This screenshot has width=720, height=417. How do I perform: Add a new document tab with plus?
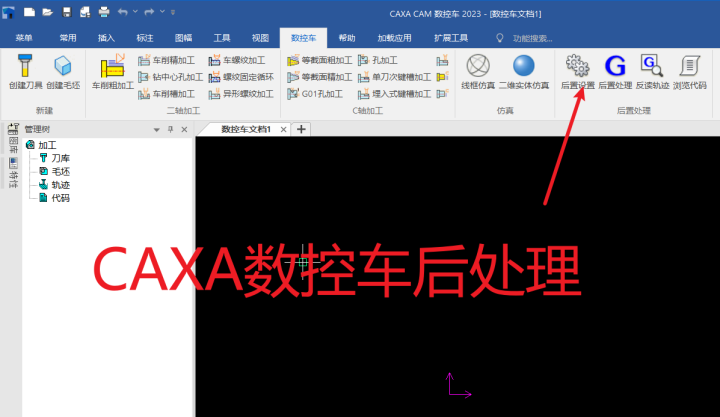click(301, 130)
